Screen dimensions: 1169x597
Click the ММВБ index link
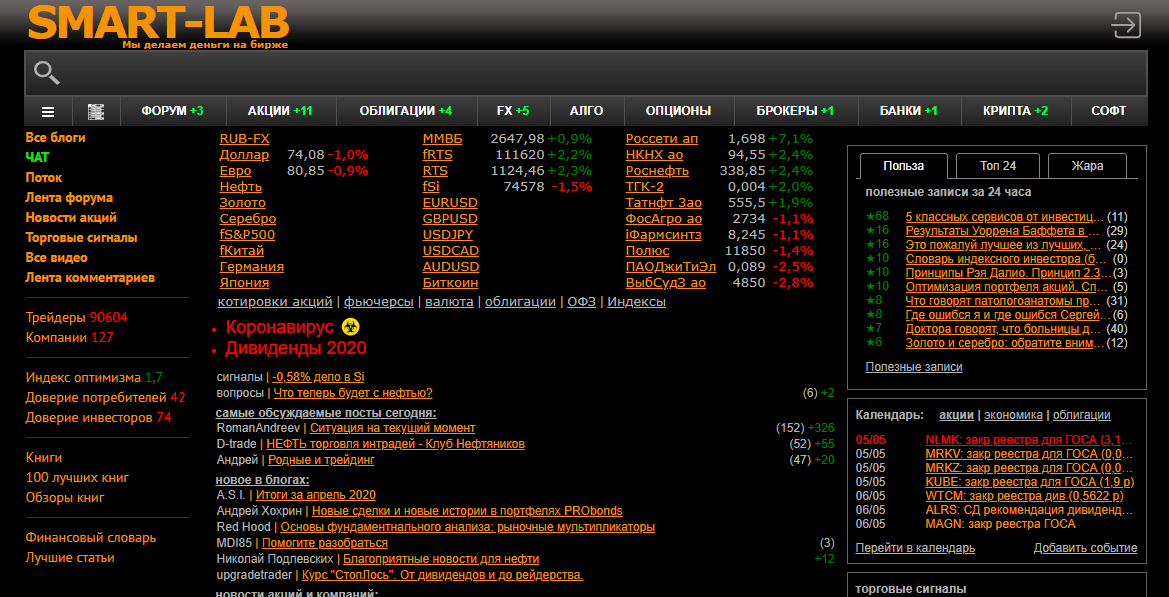tap(443, 139)
